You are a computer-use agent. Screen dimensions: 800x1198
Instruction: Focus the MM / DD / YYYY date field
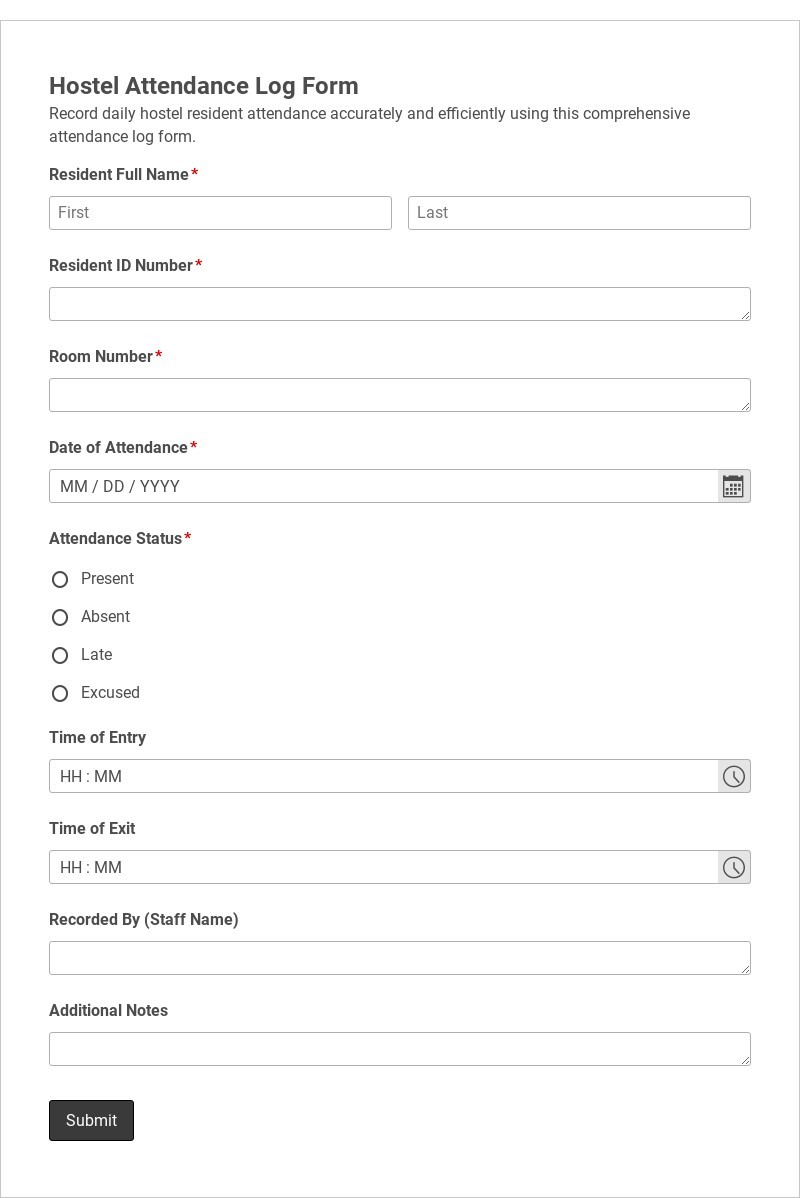coord(384,486)
